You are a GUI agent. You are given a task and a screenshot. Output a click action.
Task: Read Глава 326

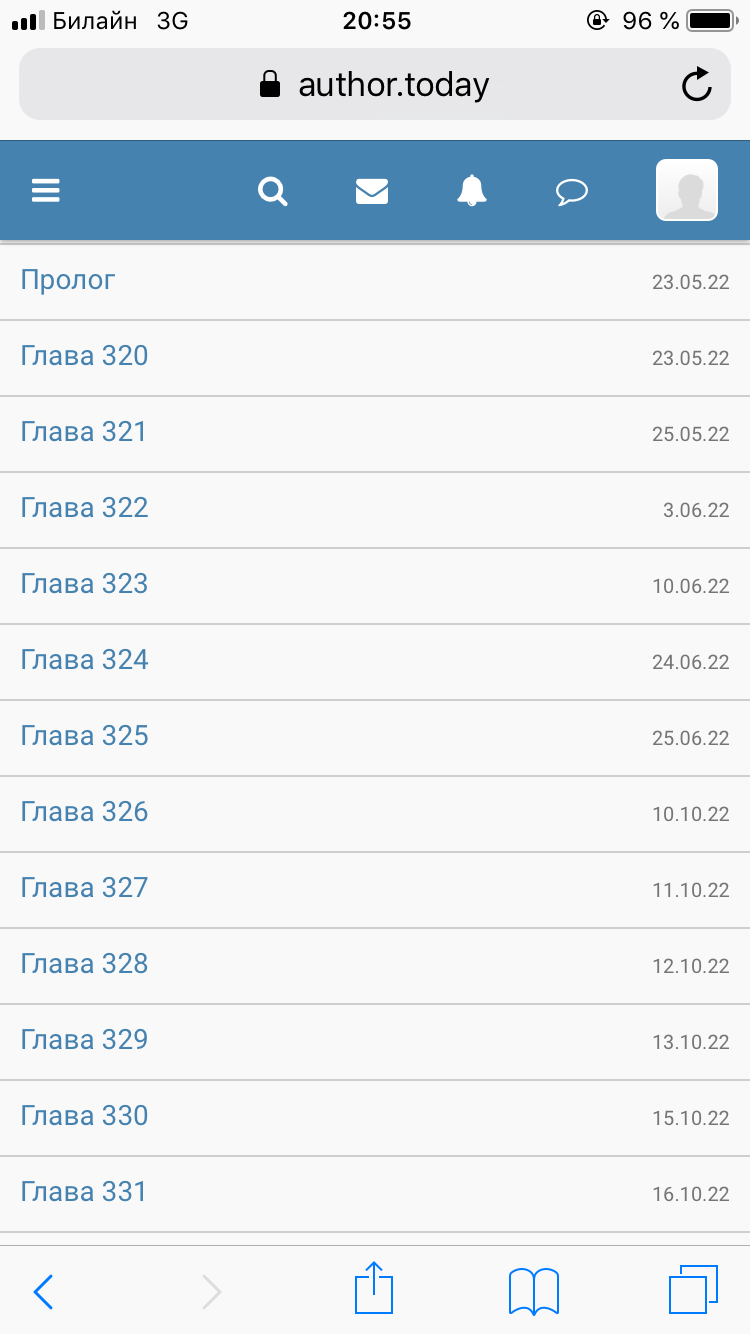[84, 812]
